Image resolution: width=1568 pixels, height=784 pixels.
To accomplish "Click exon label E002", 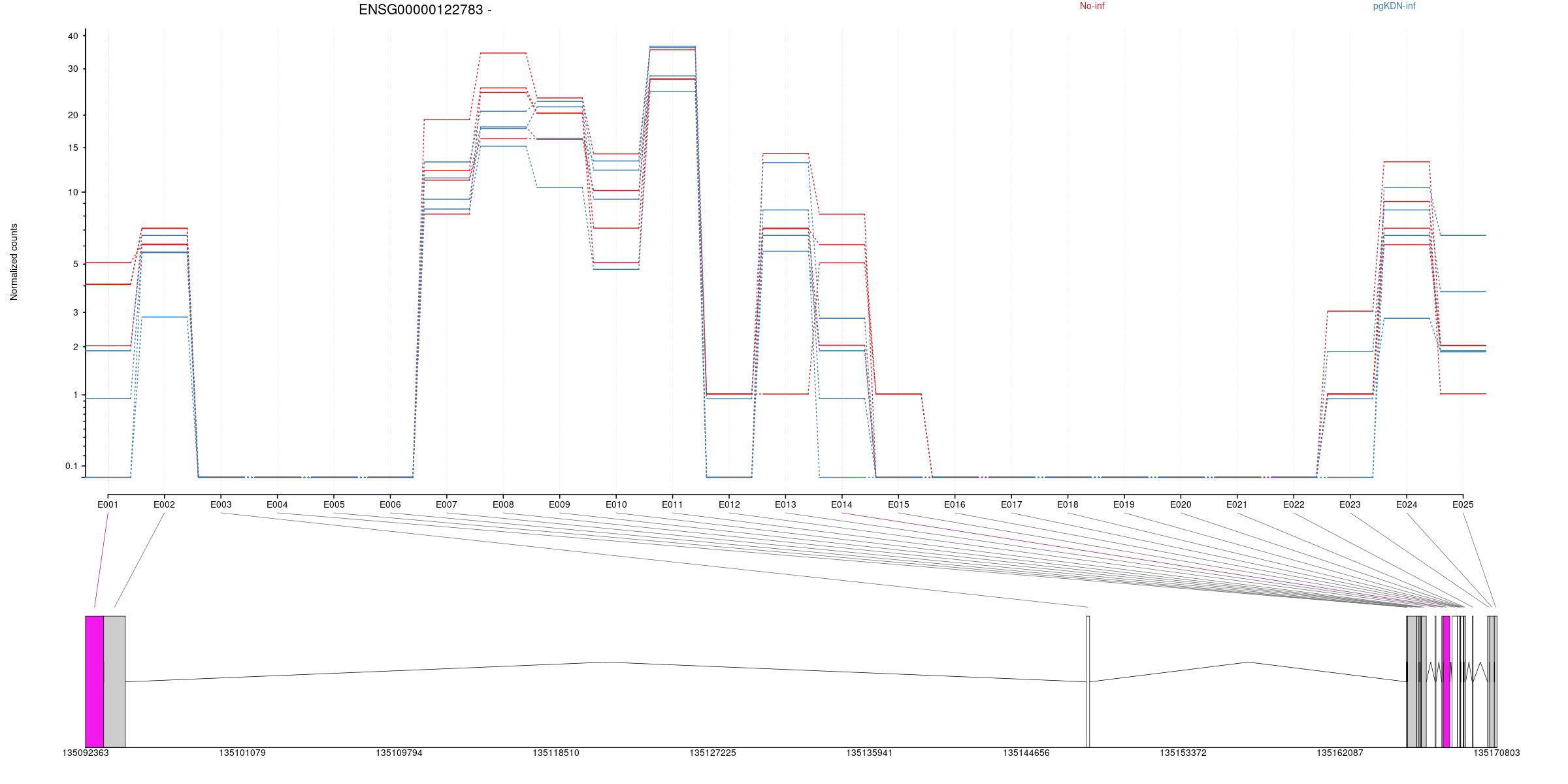I will (164, 504).
